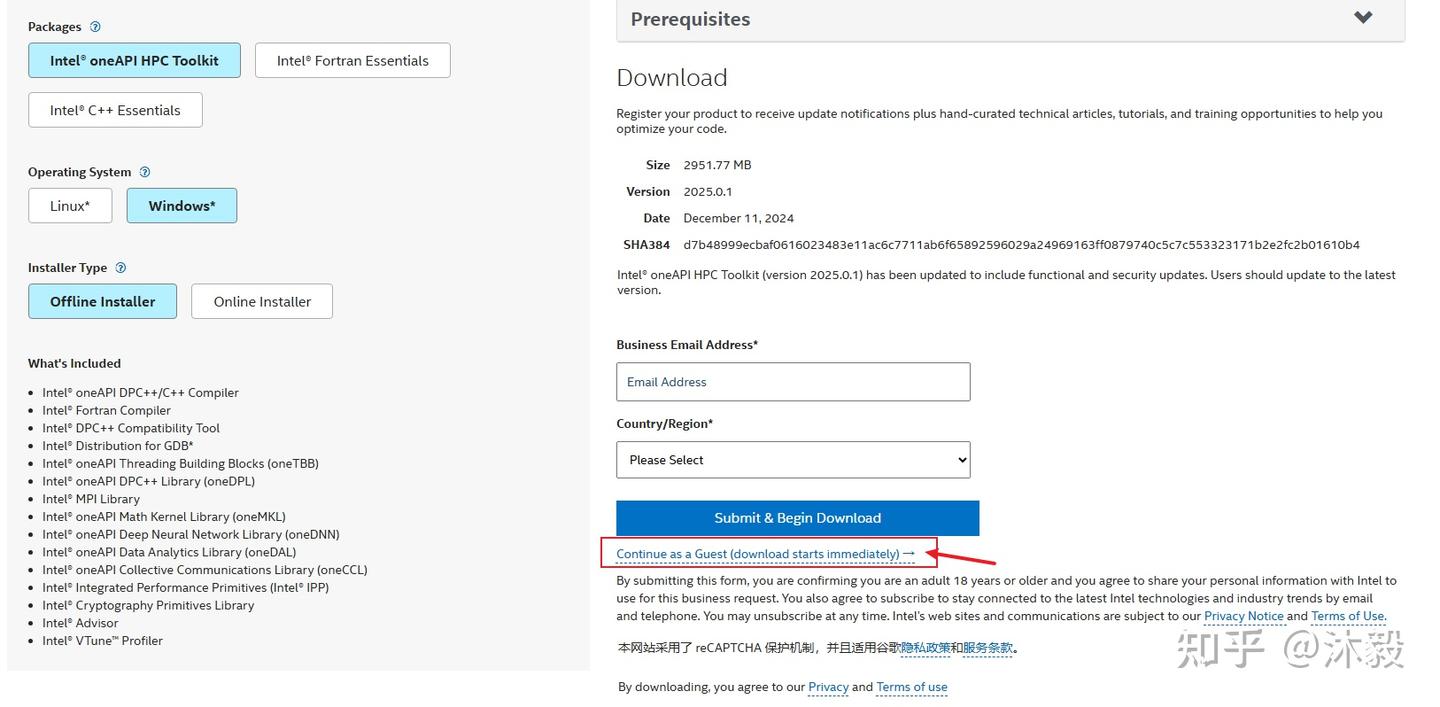The width and height of the screenshot is (1440, 707).
Task: Click the Business Email Address field
Action: (793, 382)
